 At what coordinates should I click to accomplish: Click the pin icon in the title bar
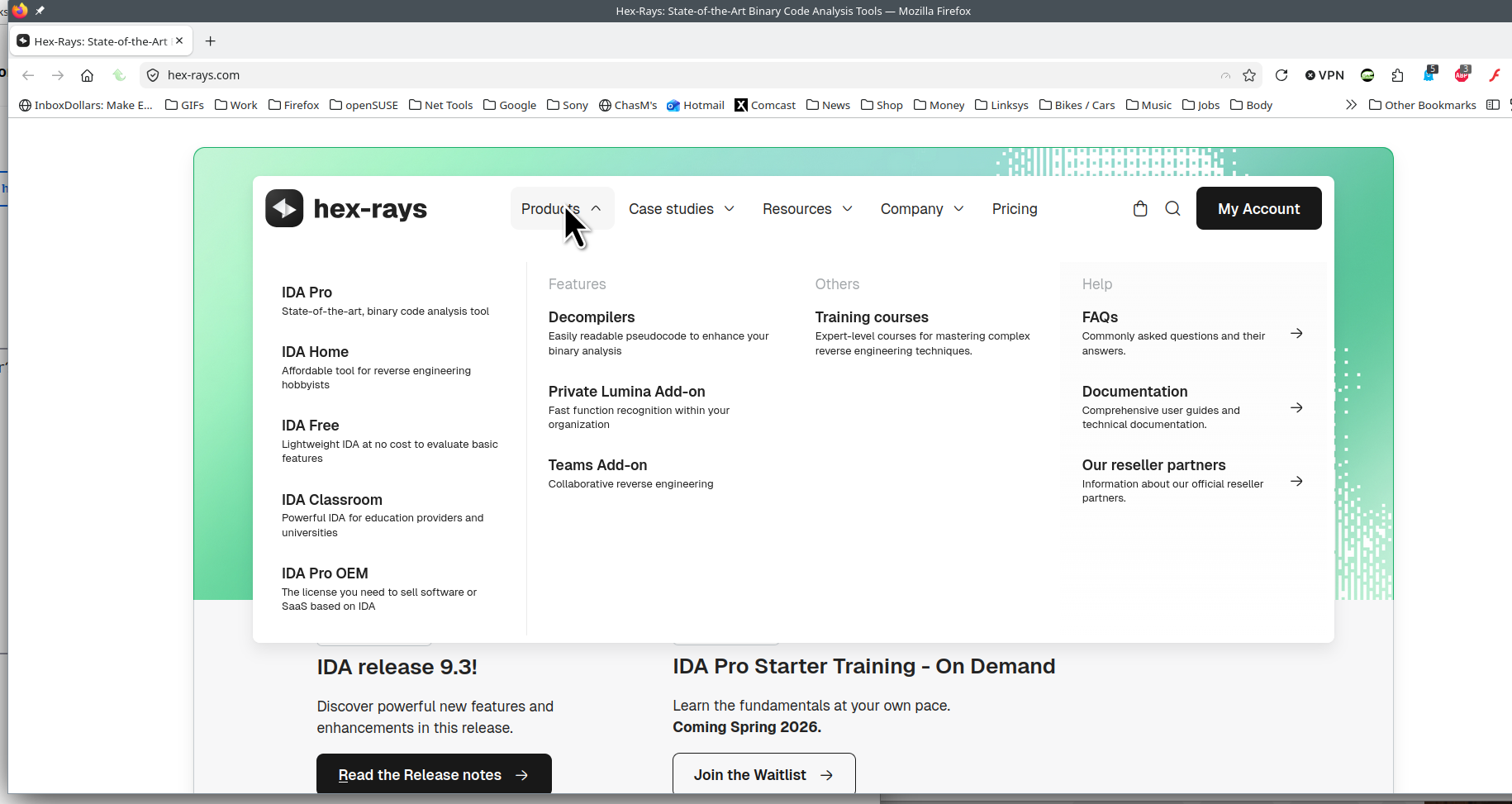[40, 11]
